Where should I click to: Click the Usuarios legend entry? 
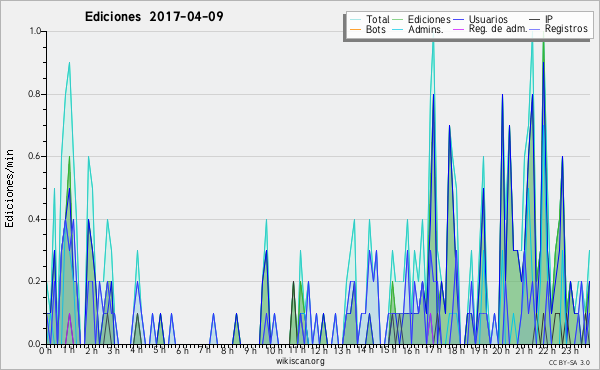click(x=481, y=19)
